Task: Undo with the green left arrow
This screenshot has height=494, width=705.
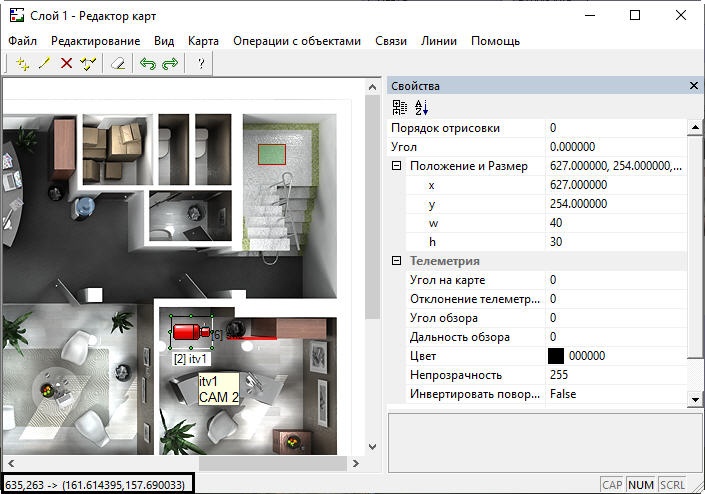Action: (x=148, y=64)
